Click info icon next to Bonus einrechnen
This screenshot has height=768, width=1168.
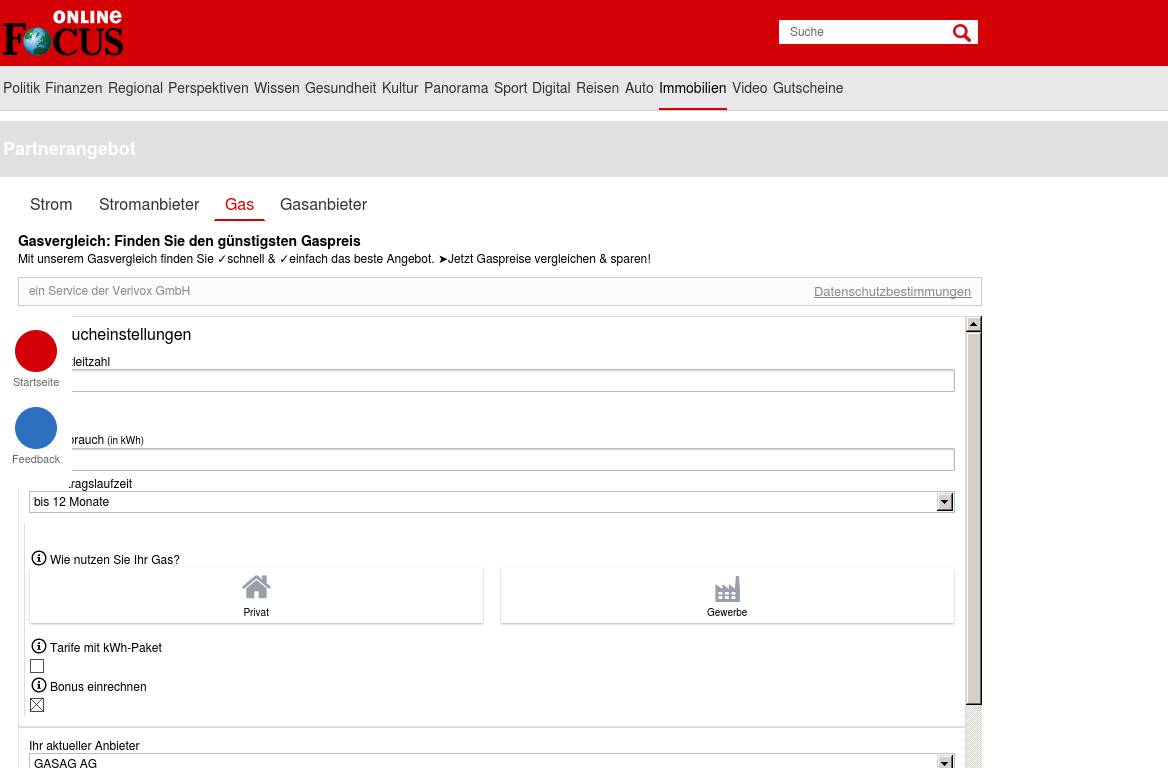point(39,686)
